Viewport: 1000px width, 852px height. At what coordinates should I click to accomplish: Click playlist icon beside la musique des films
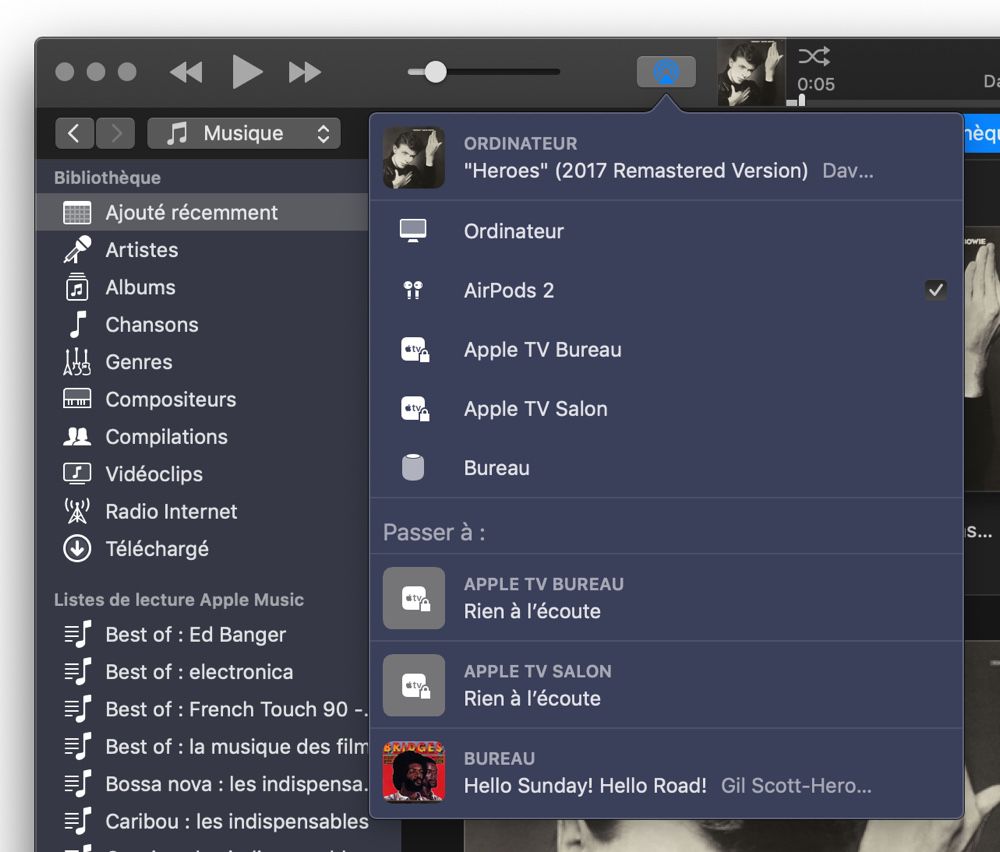78,746
